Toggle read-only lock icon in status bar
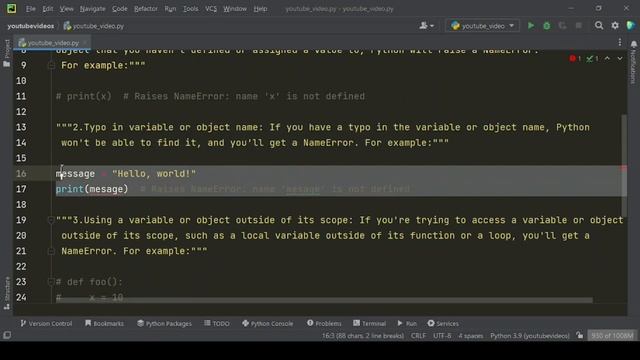 (x=580, y=336)
